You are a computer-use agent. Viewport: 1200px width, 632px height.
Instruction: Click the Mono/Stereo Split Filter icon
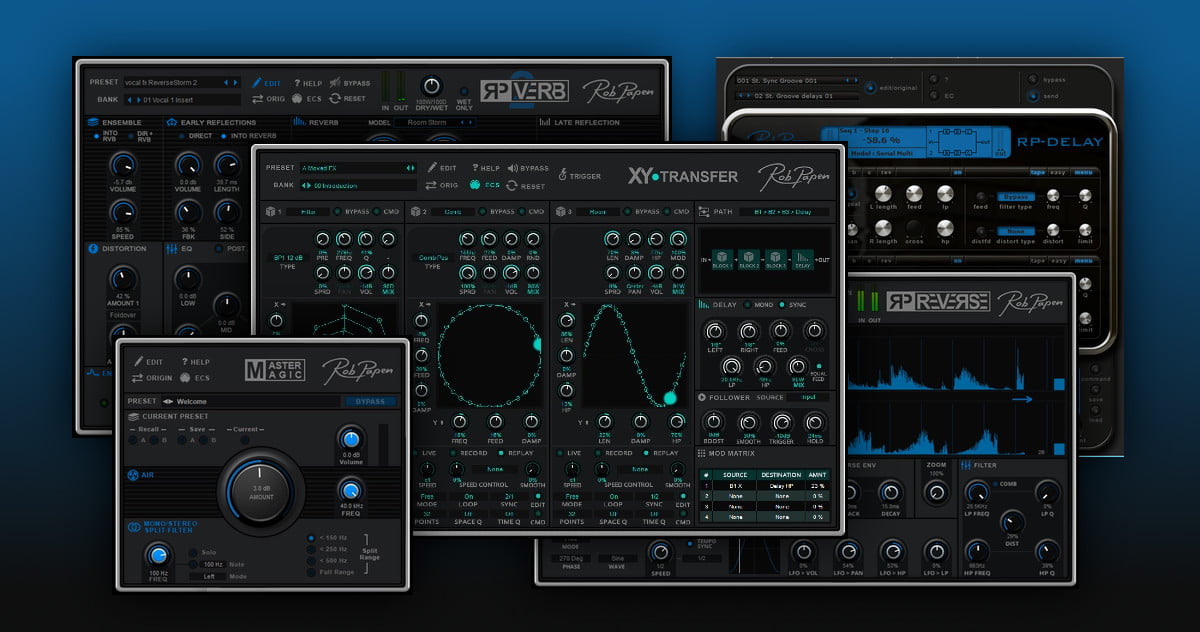click(133, 526)
